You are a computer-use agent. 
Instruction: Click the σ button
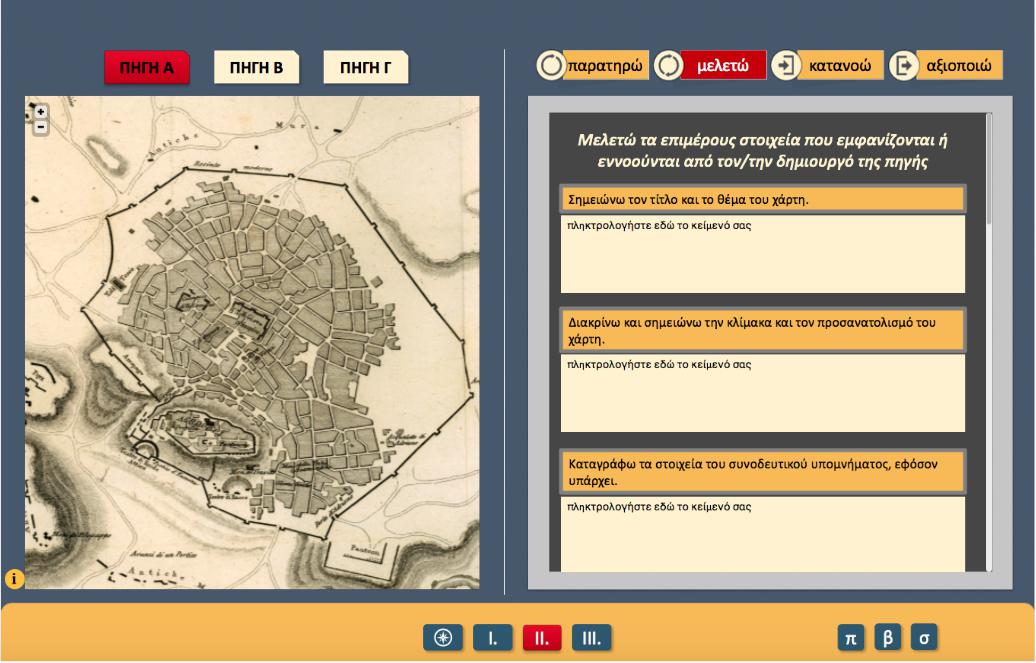pyautogui.click(x=924, y=638)
